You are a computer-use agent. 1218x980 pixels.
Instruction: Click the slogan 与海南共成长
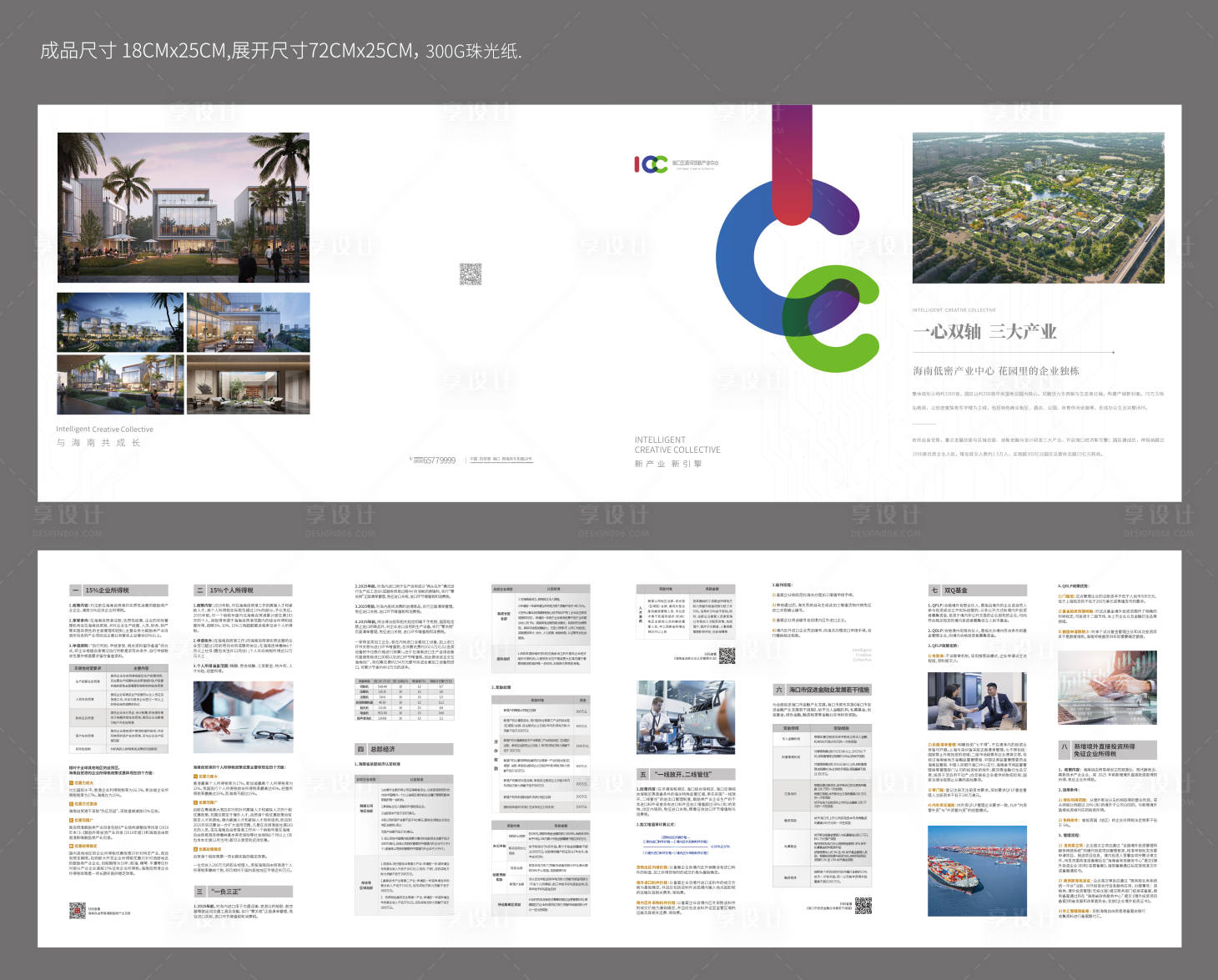point(98,443)
